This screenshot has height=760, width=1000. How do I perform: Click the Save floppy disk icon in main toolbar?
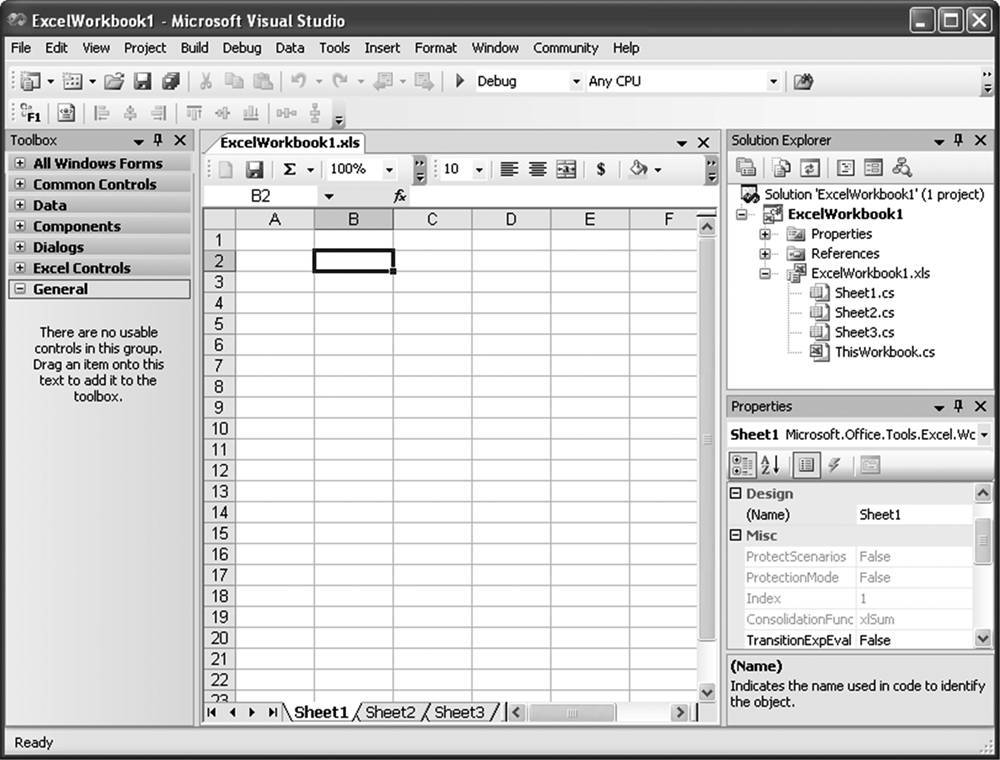click(x=142, y=81)
